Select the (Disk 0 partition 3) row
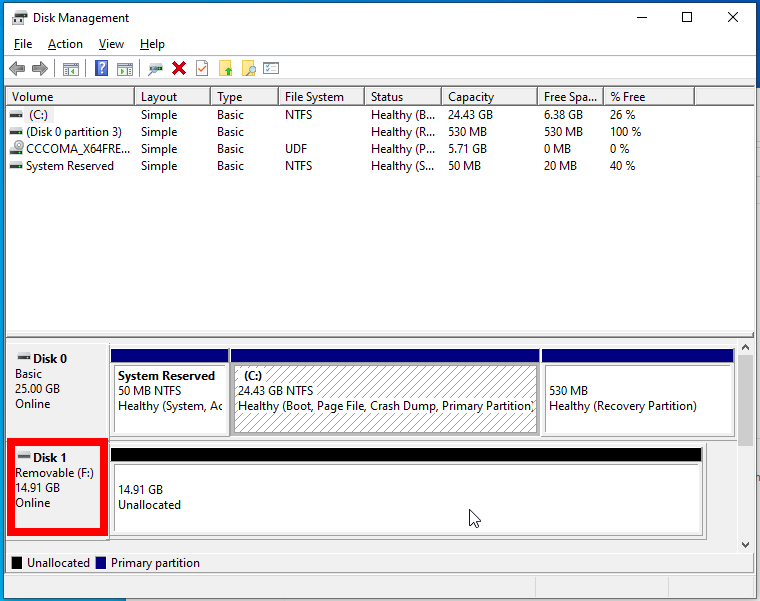The image size is (760, 601). coord(351,132)
